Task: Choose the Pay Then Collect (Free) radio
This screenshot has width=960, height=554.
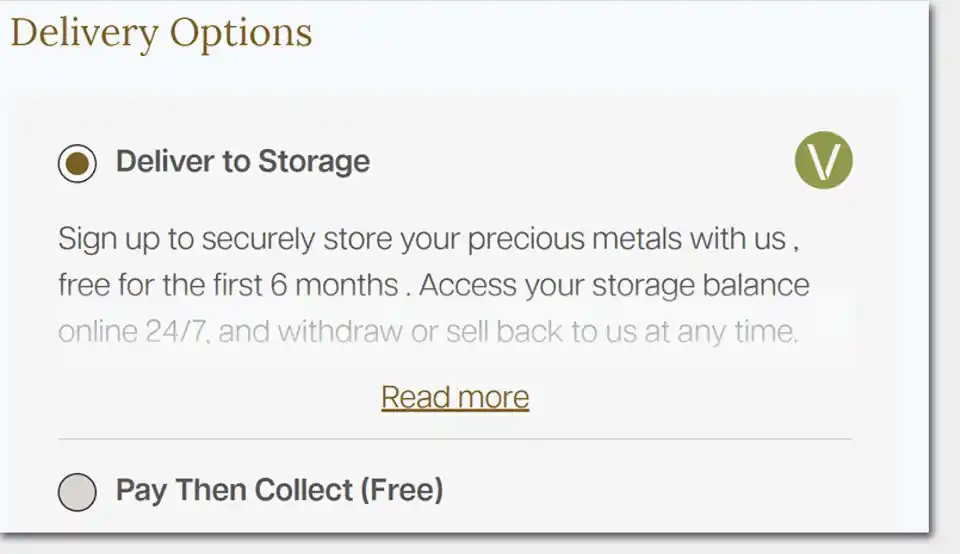Action: tap(77, 492)
